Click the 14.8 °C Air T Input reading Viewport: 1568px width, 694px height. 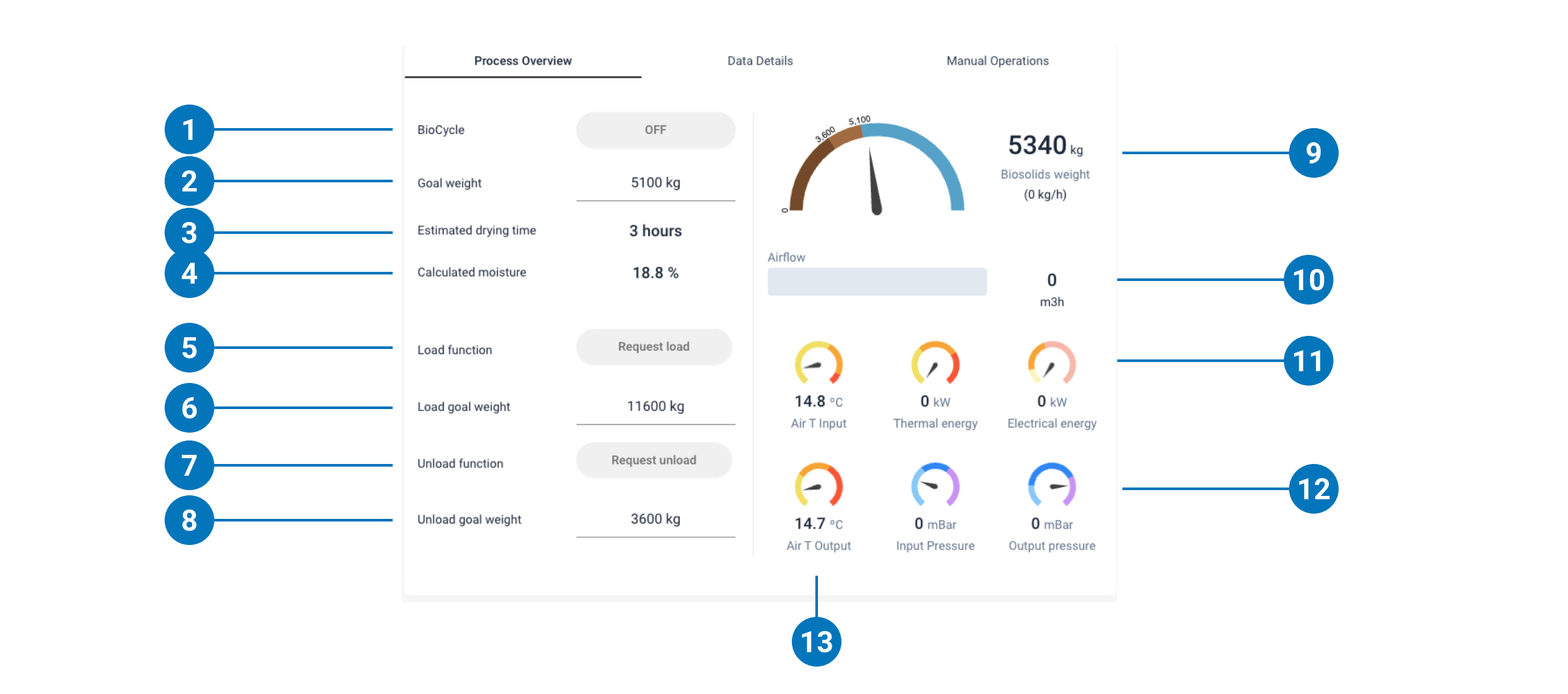click(x=819, y=401)
